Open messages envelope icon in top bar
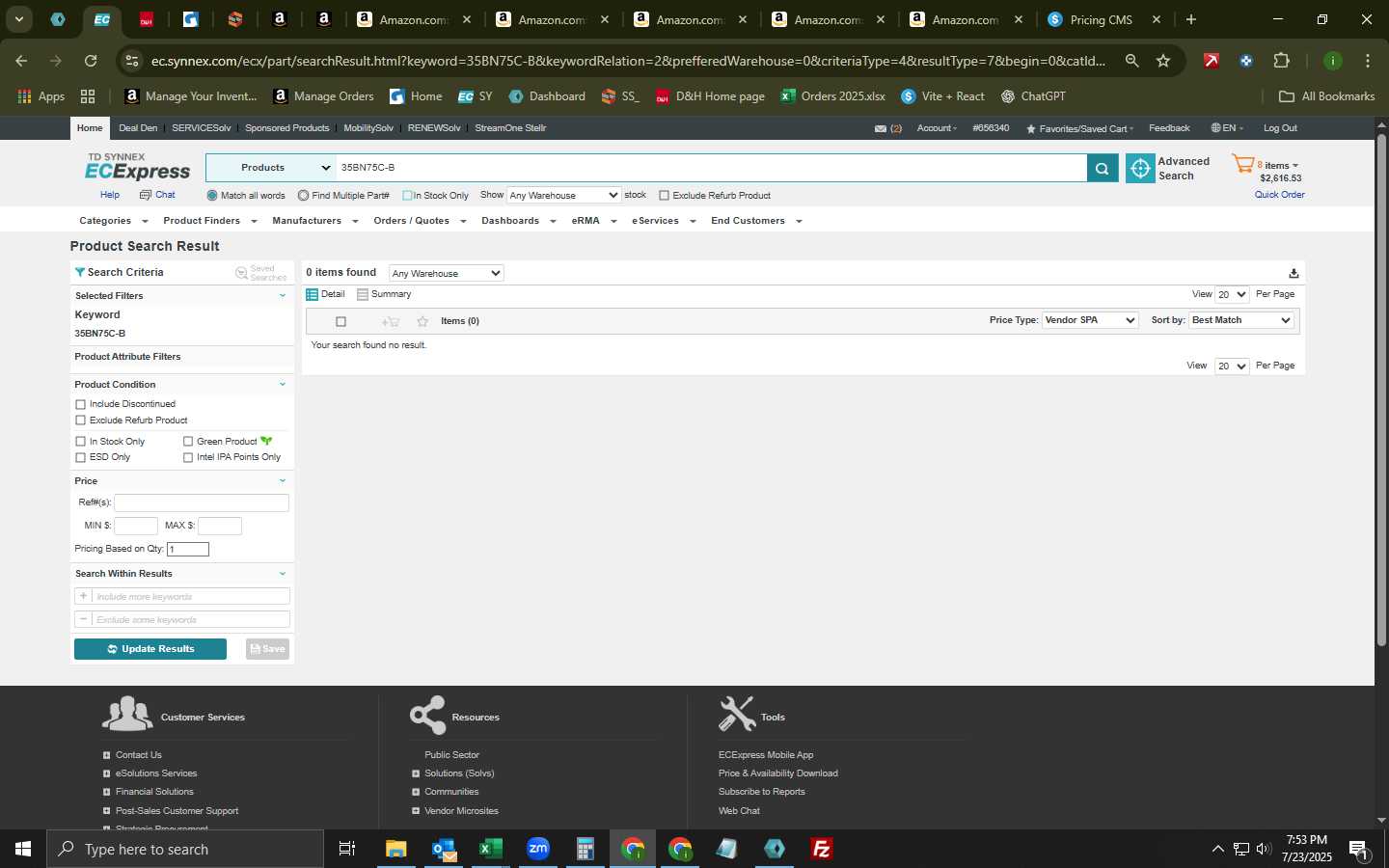The image size is (1389, 868). click(881, 128)
